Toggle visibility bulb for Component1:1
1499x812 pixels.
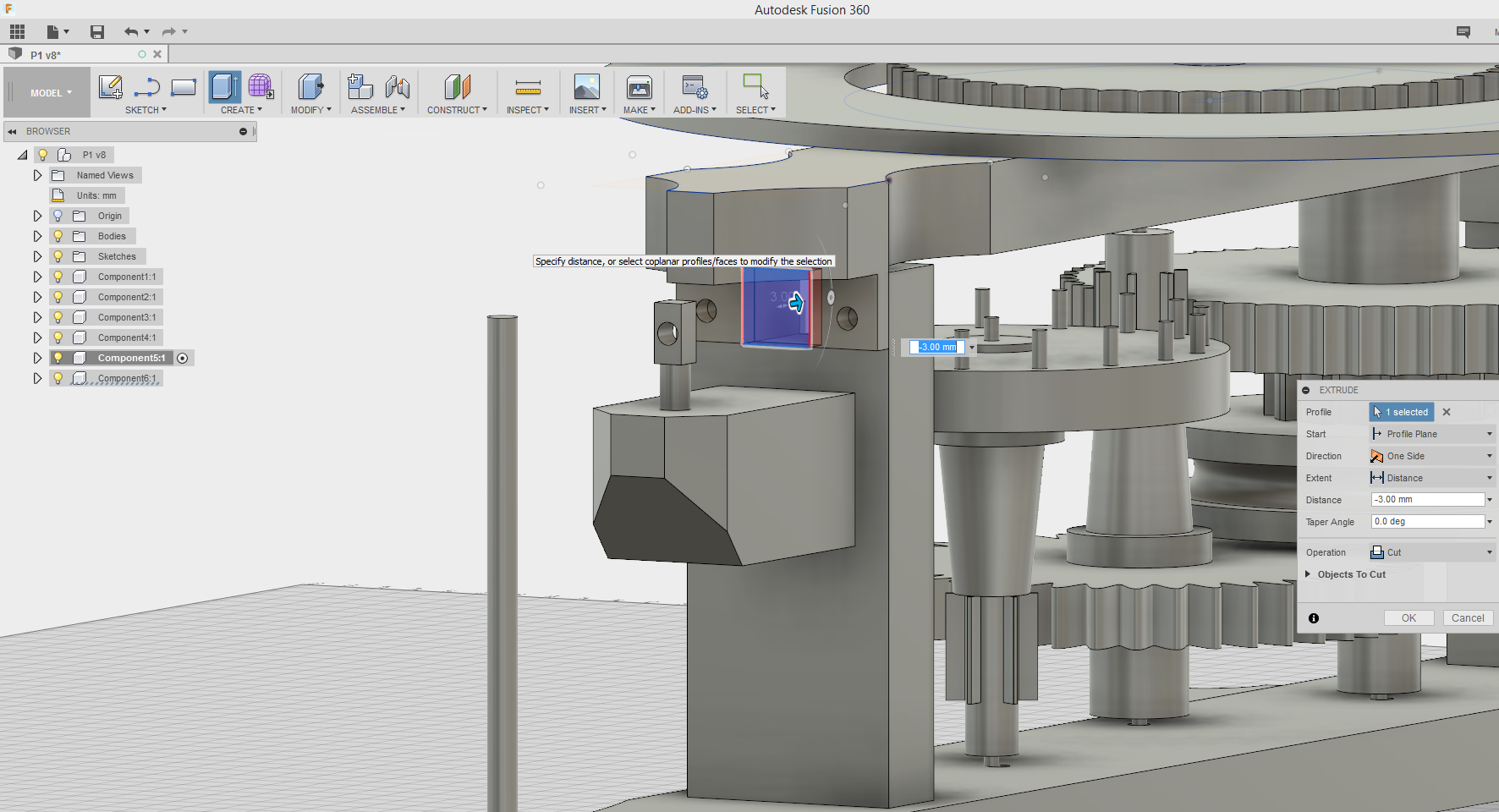tap(58, 277)
